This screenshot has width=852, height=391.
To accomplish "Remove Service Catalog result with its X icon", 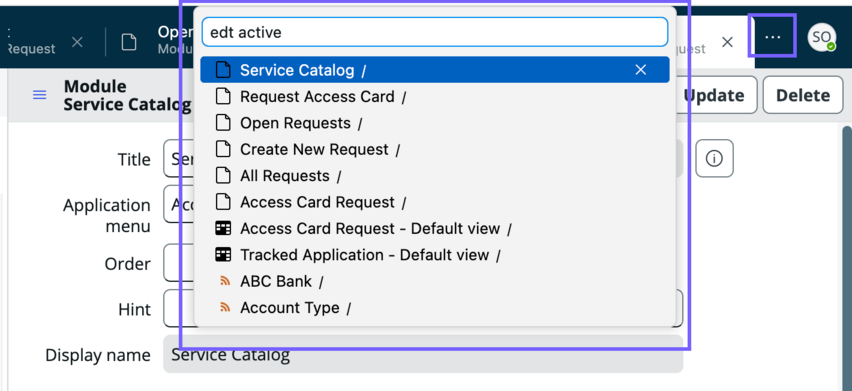I will 641,70.
